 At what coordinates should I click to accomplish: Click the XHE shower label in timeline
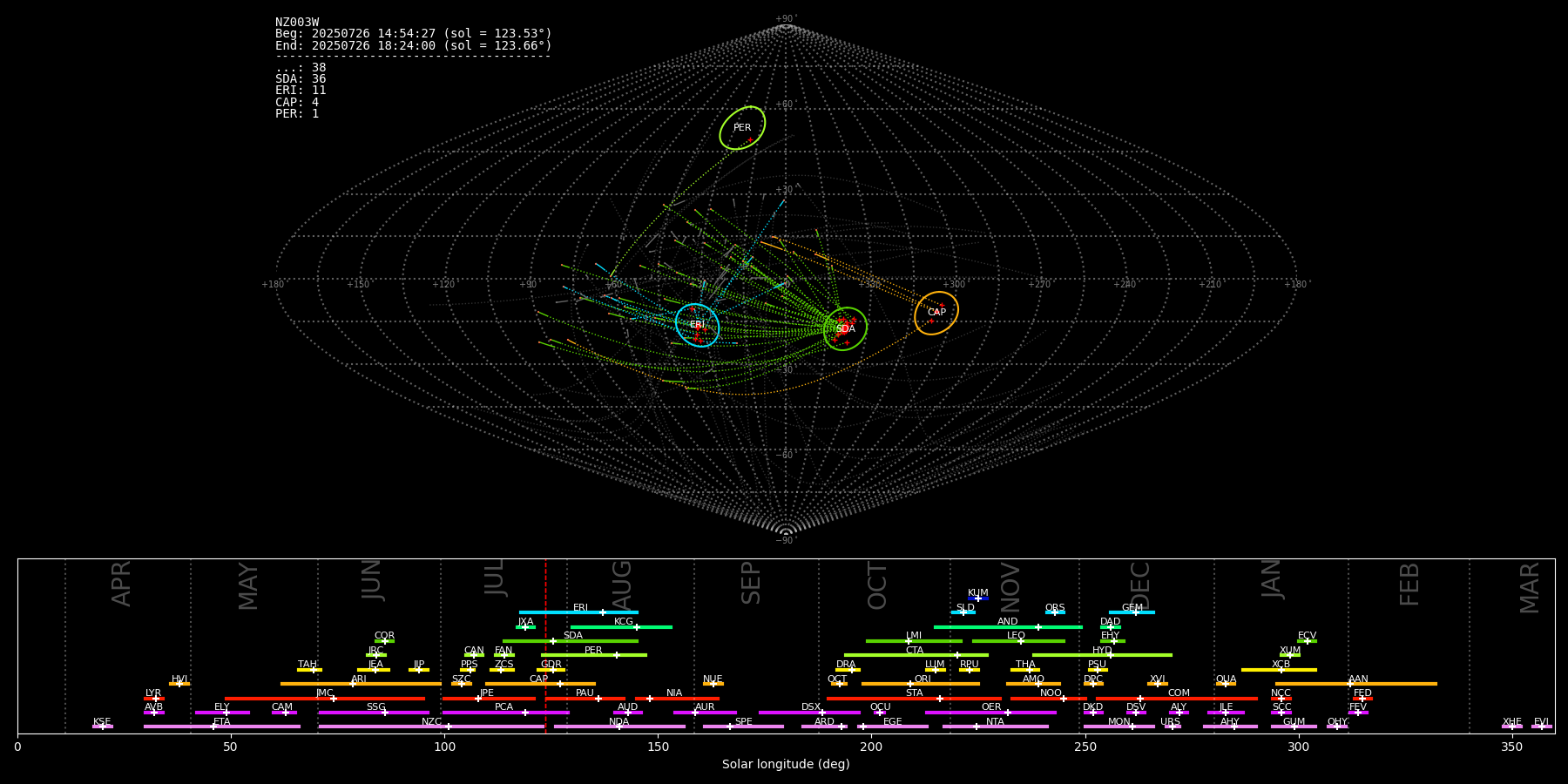coord(1512,722)
